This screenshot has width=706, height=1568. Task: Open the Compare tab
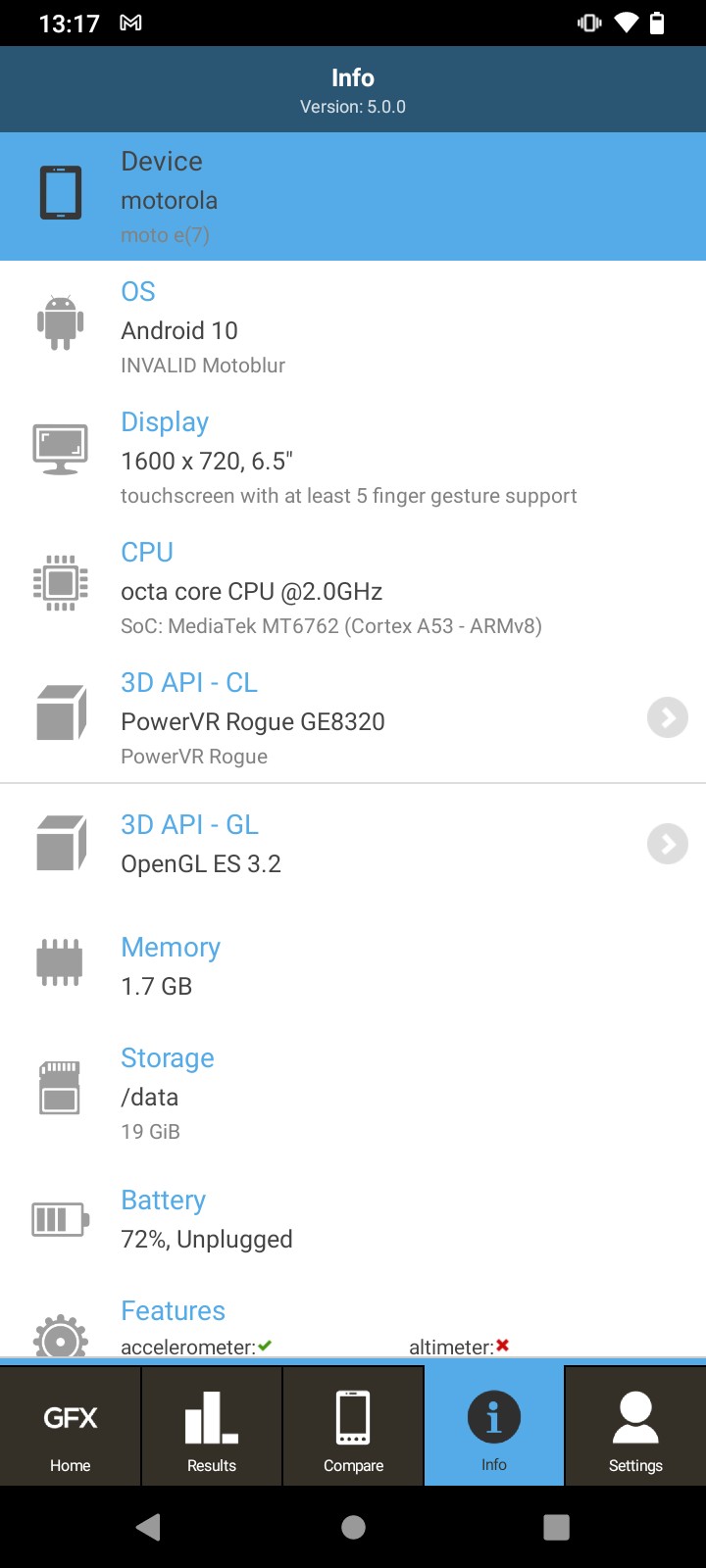353,1428
